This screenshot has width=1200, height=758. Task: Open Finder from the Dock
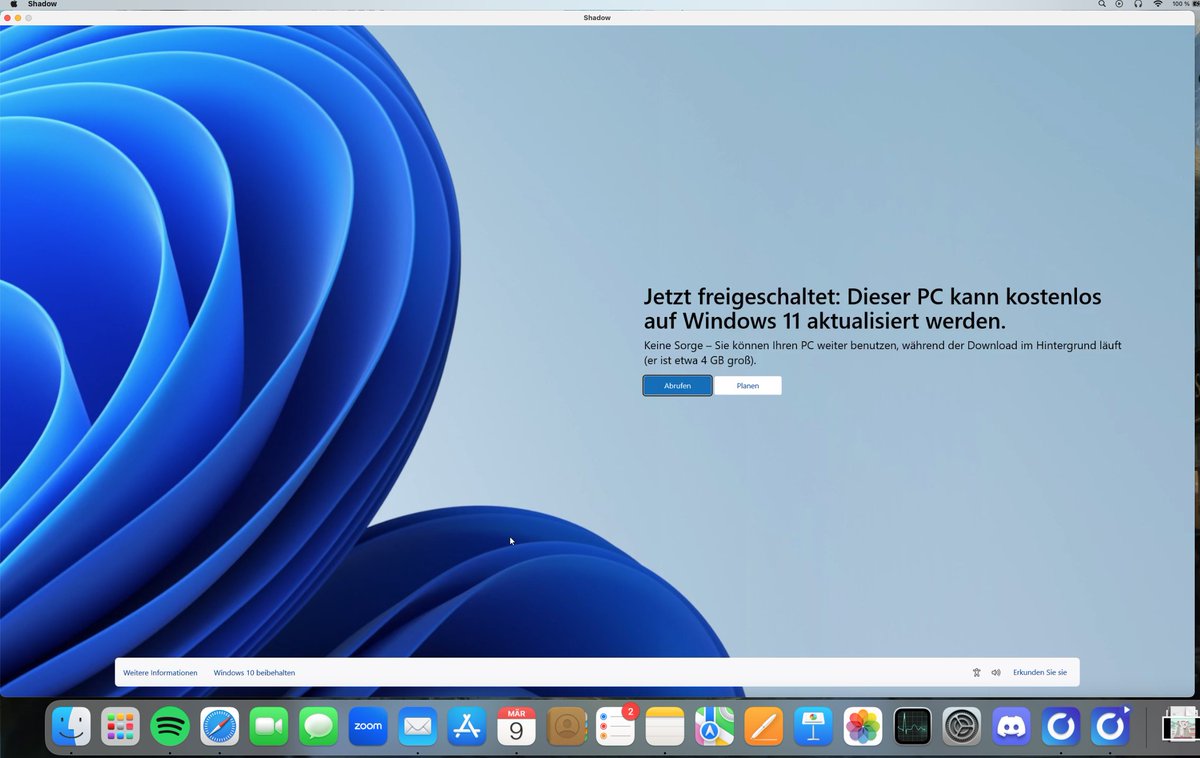pos(71,726)
